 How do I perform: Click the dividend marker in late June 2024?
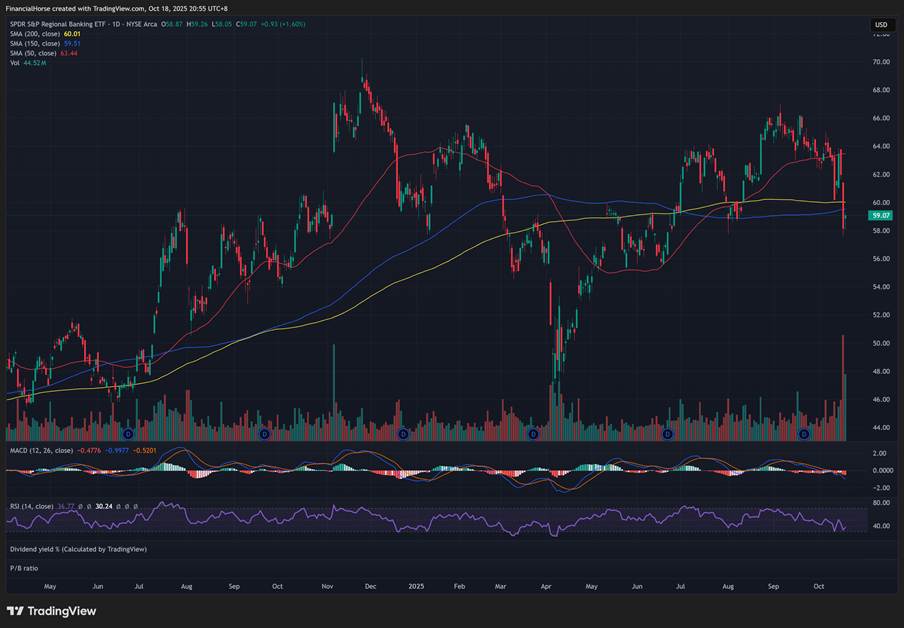[127, 434]
